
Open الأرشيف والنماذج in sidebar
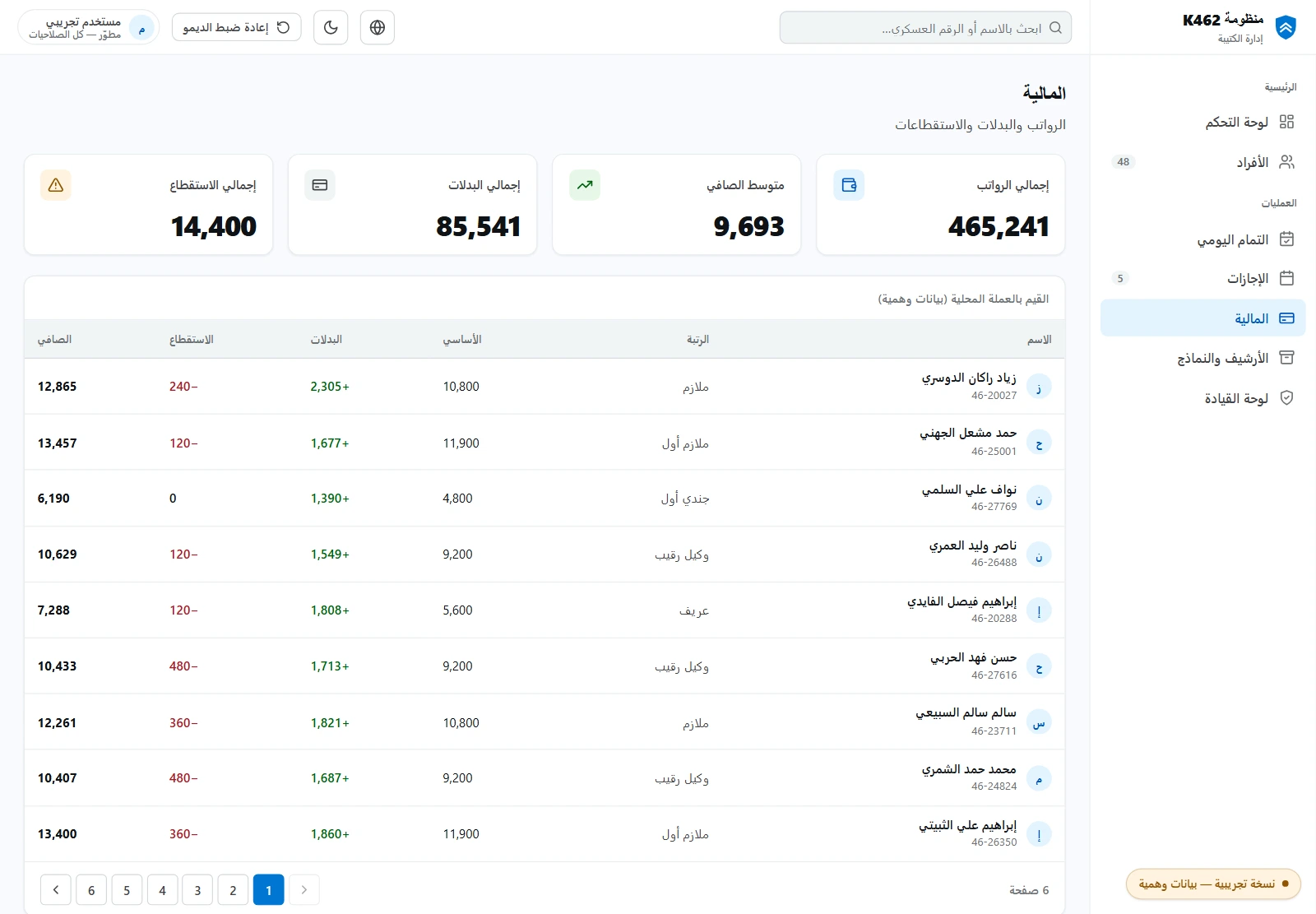coord(1203,358)
